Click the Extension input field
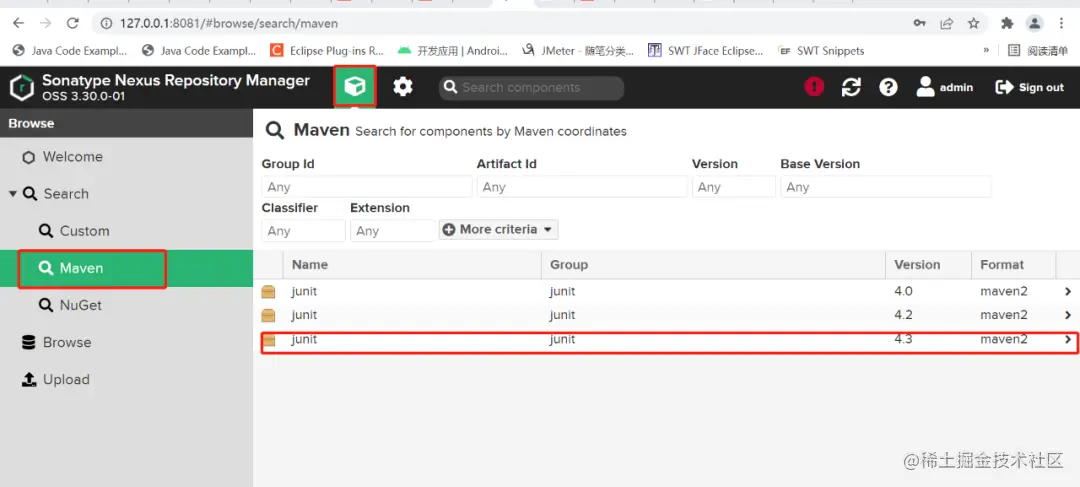The height and width of the screenshot is (487, 1080). (393, 231)
